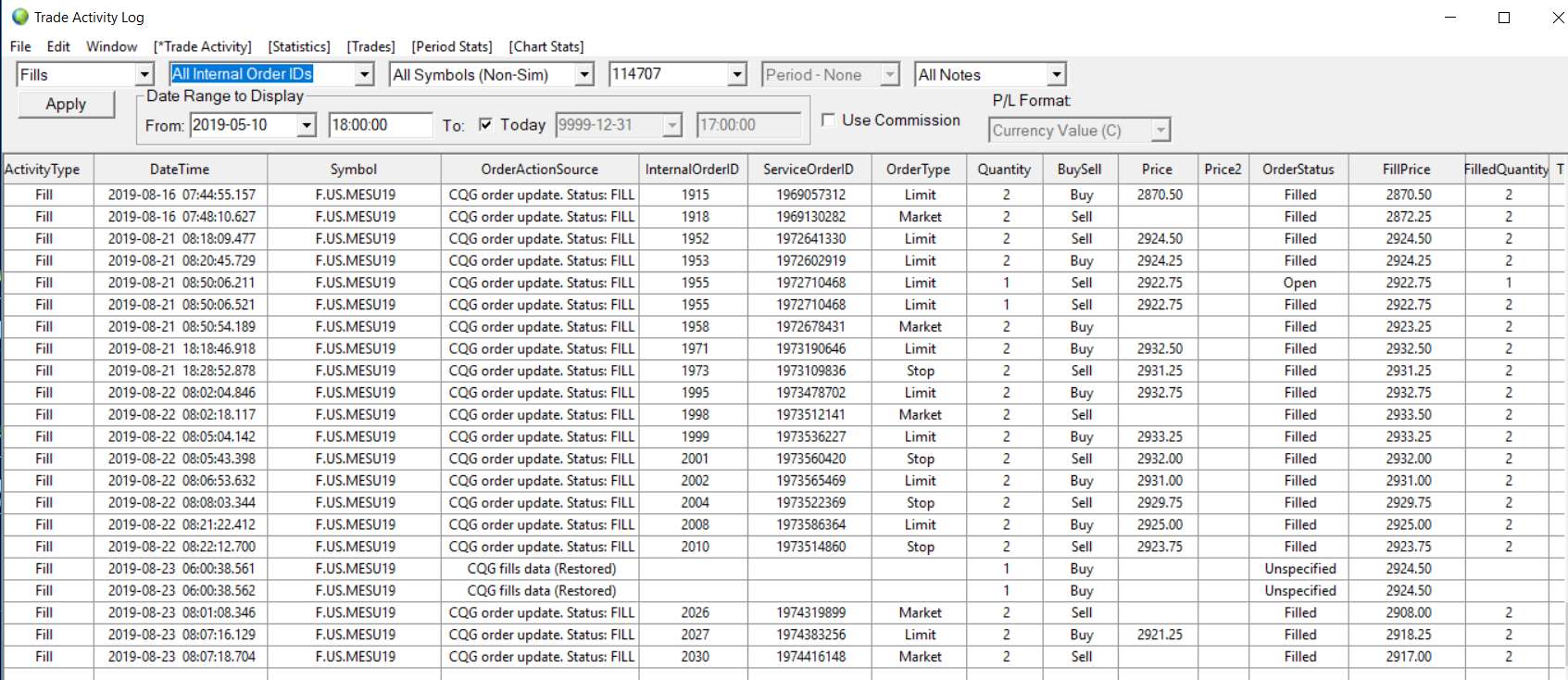Enable the Use Commission checkbox
The width and height of the screenshot is (1568, 680).
tap(829, 120)
